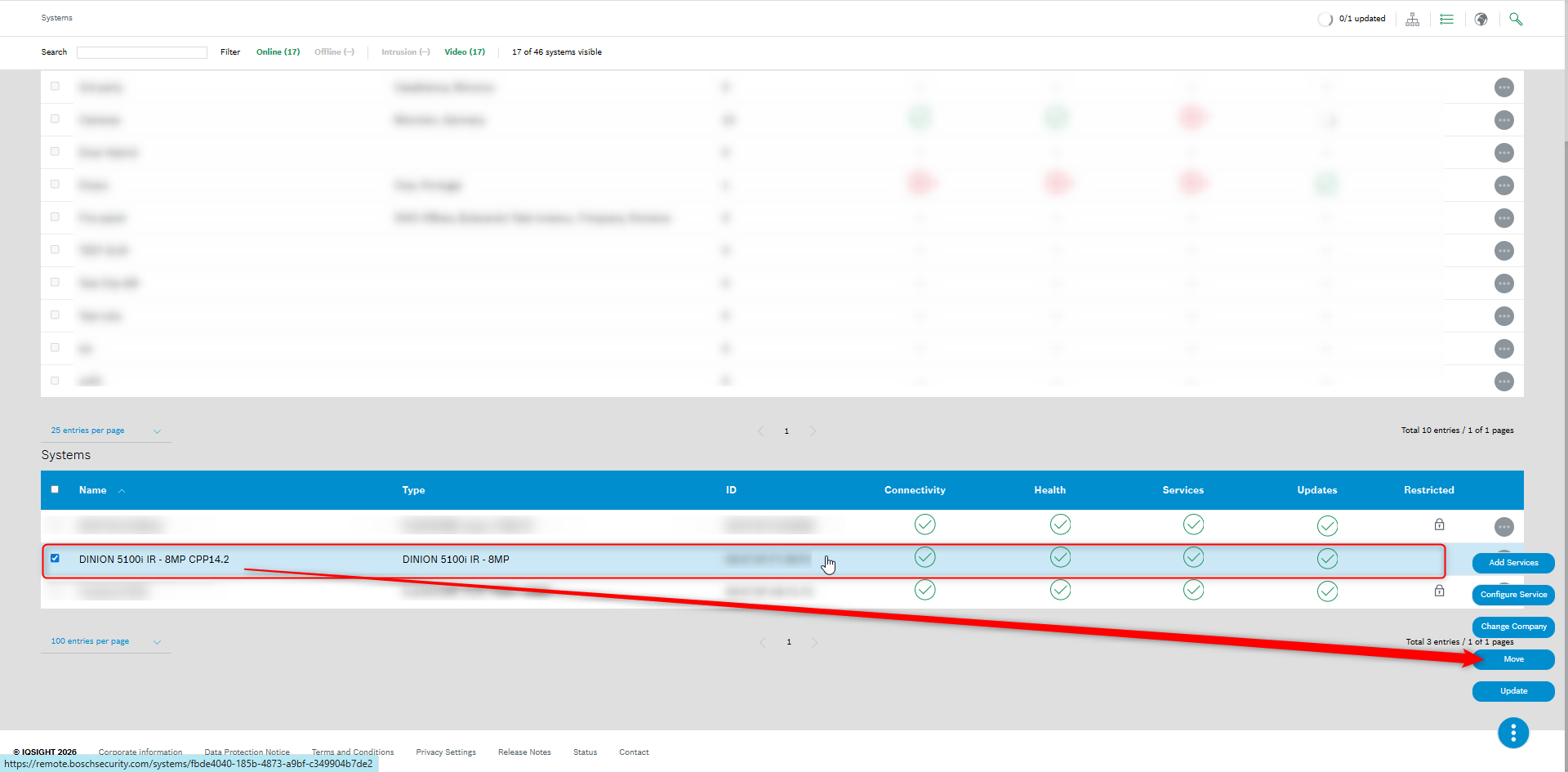The width and height of the screenshot is (1568, 772).
Task: Click the Move button
Action: pyautogui.click(x=1513, y=659)
